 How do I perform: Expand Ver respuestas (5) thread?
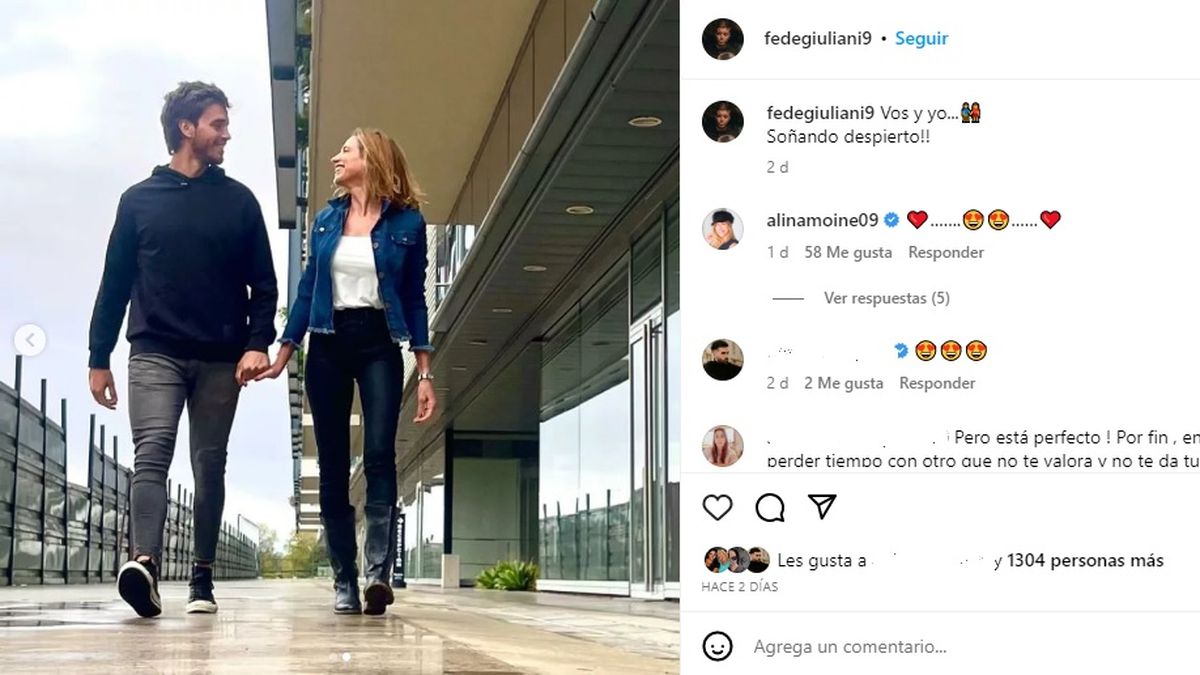click(x=887, y=298)
